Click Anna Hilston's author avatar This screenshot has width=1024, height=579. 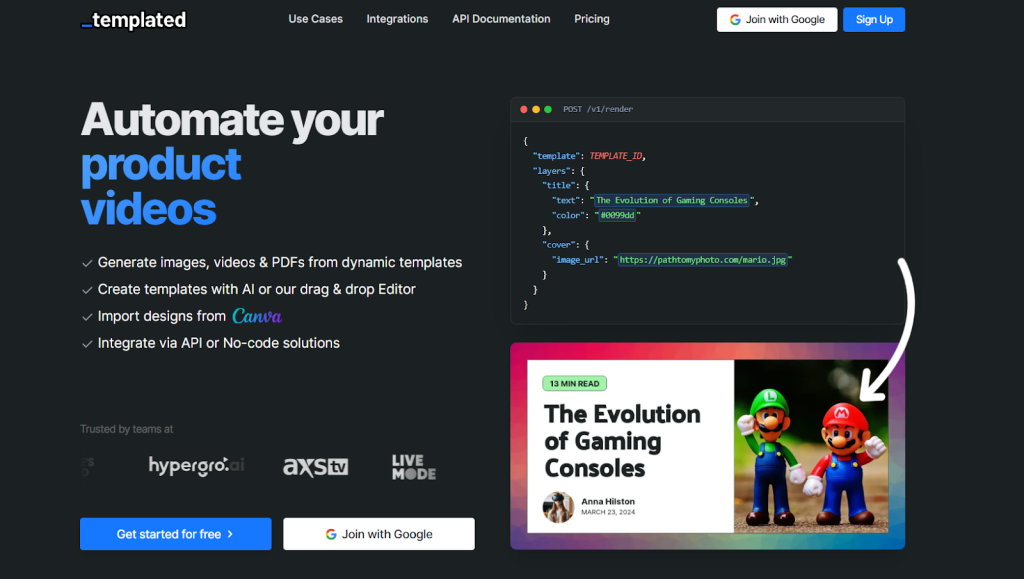coord(558,507)
